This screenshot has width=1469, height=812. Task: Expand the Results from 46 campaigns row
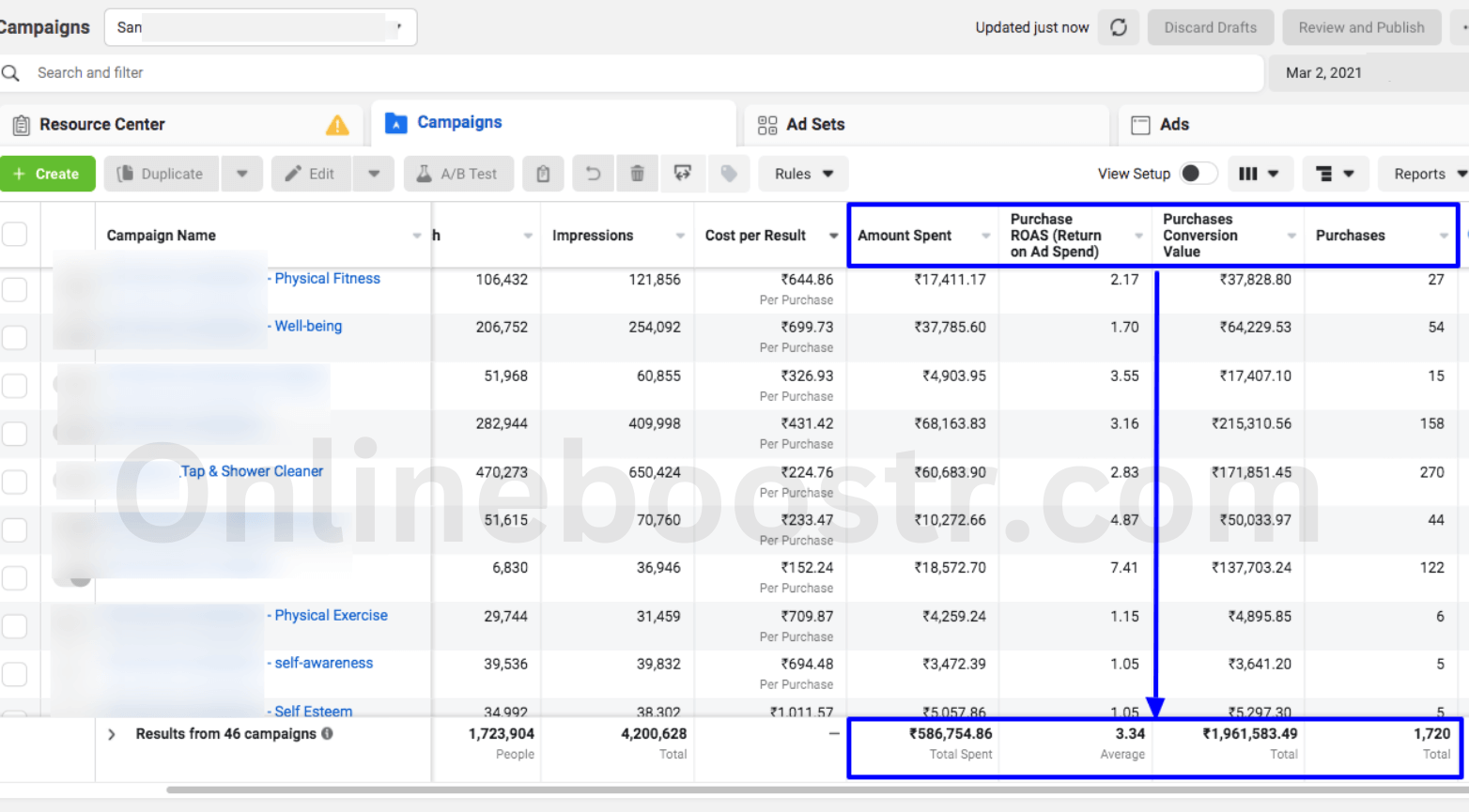(x=112, y=734)
